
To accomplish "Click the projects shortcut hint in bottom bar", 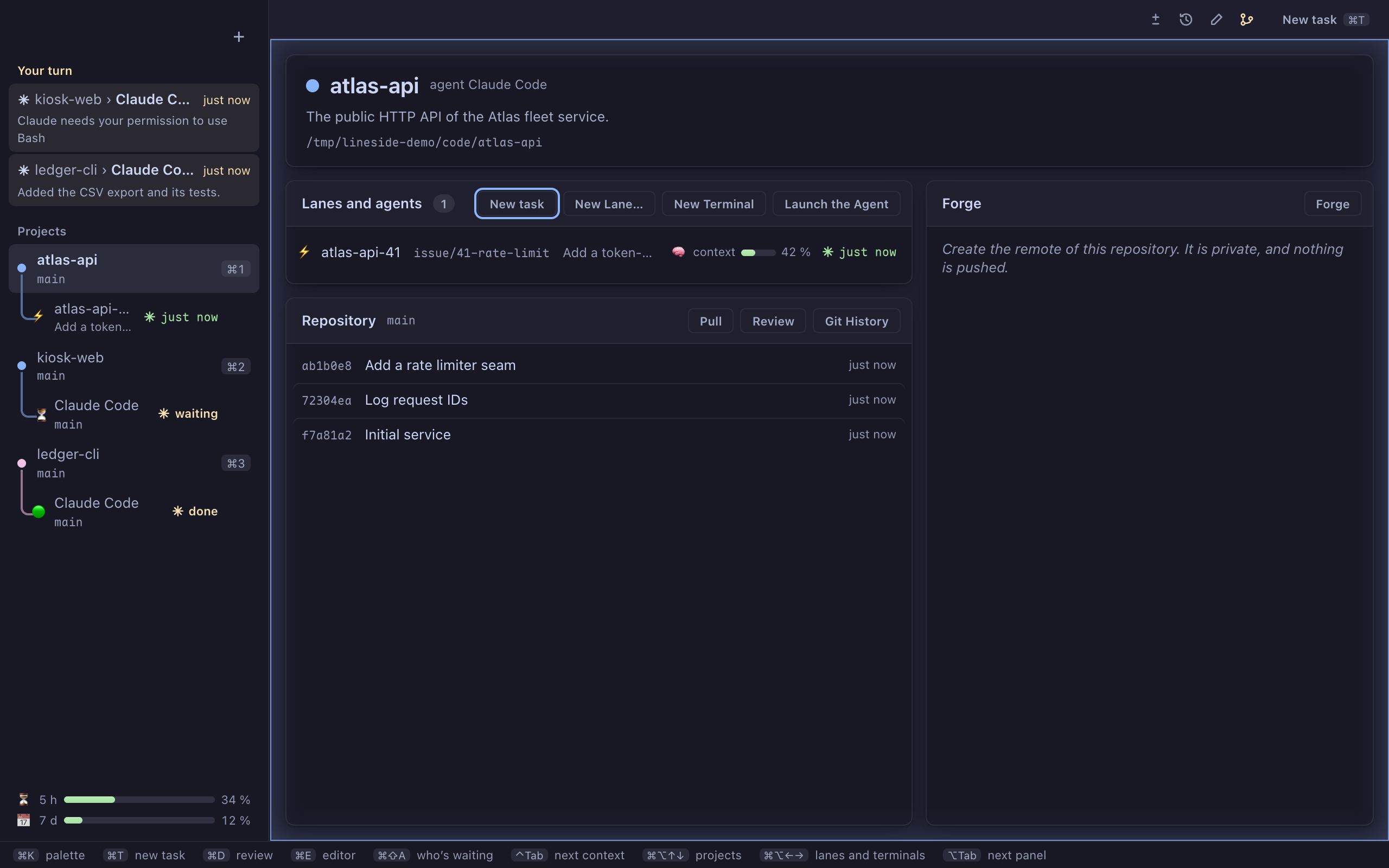I will [692, 856].
